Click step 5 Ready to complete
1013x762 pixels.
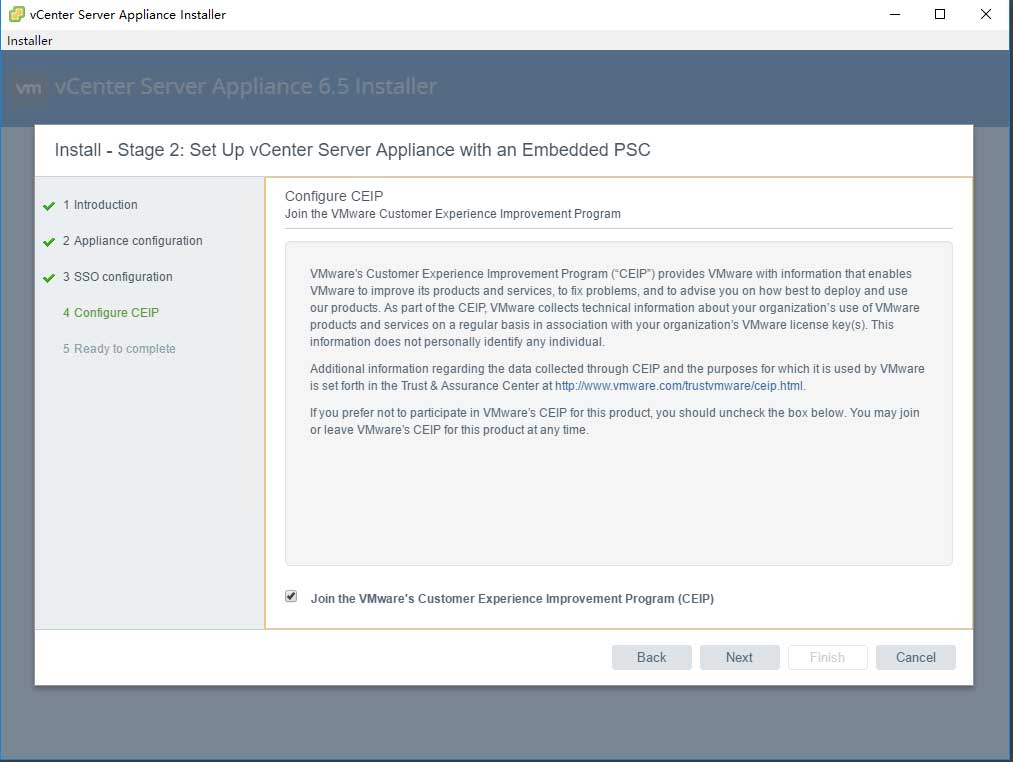coord(119,349)
